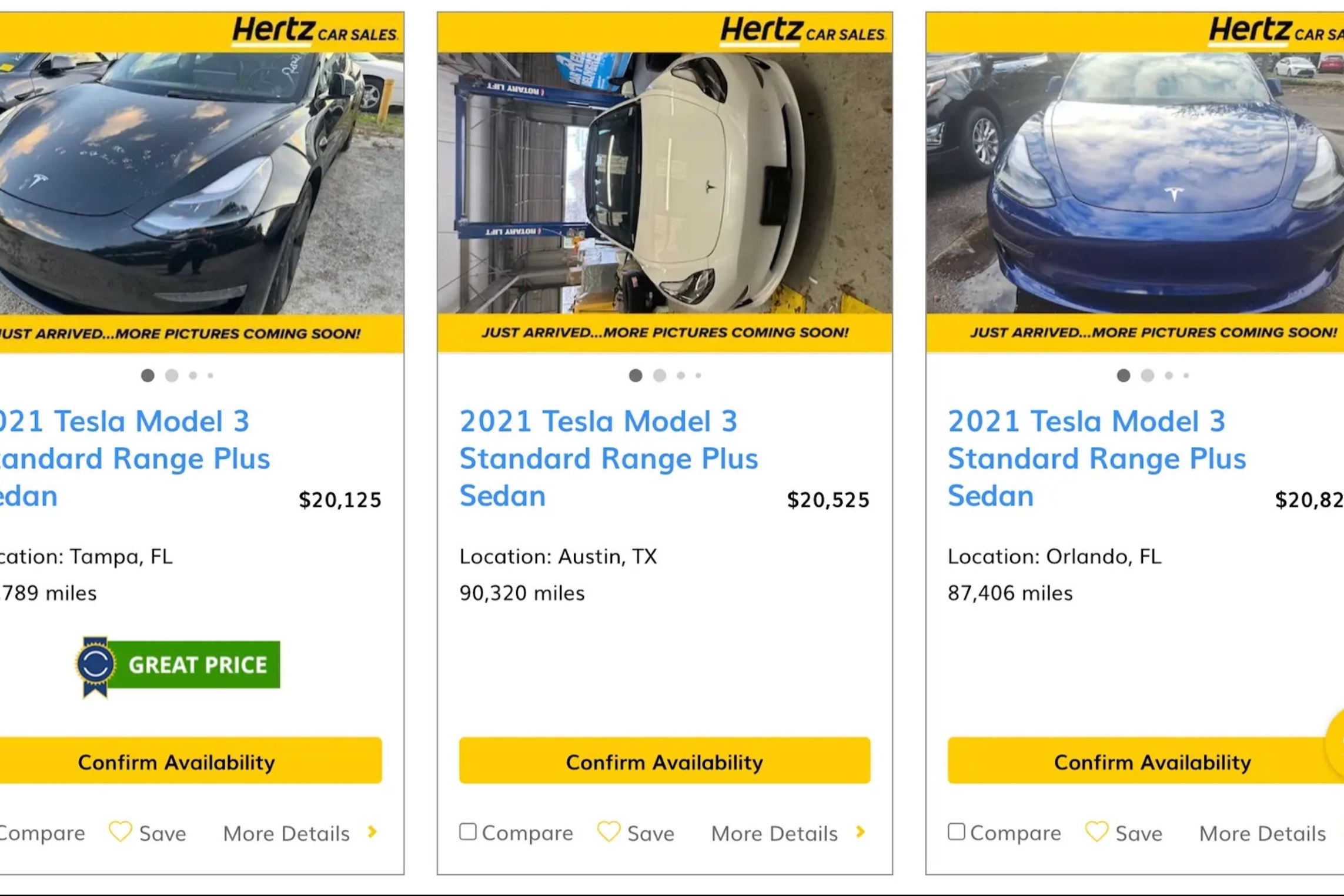Click the heart Save icon on Orlando listing
Viewport: 1344px width, 896px height.
[x=1096, y=831]
